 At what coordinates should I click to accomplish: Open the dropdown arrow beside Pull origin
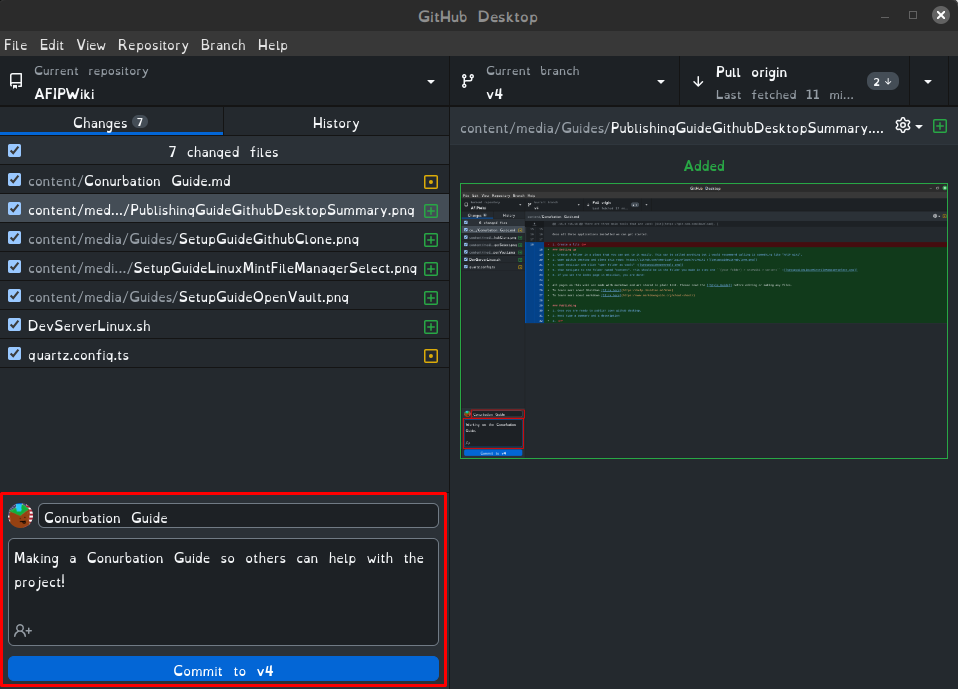tap(928, 82)
